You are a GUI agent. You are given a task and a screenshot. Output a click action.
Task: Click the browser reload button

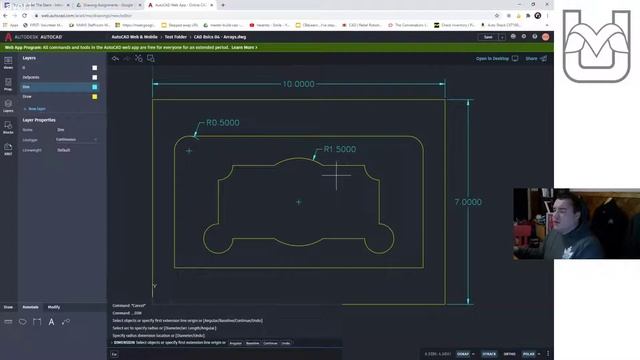click(24, 16)
